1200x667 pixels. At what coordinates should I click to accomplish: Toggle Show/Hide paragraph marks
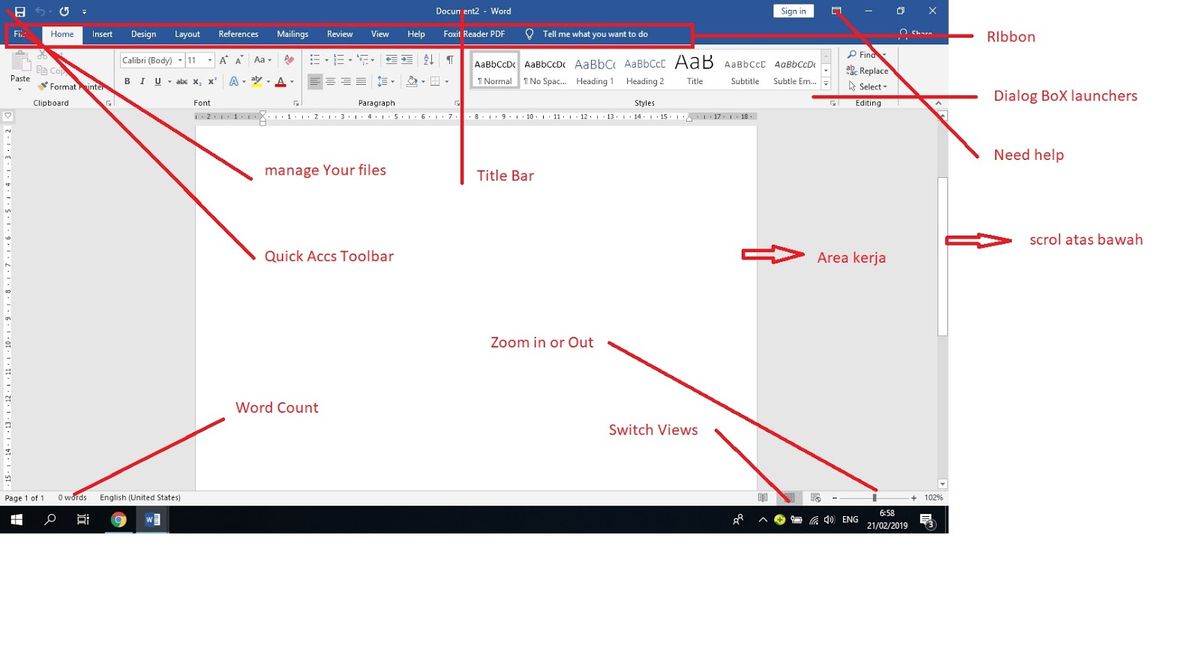(x=449, y=61)
